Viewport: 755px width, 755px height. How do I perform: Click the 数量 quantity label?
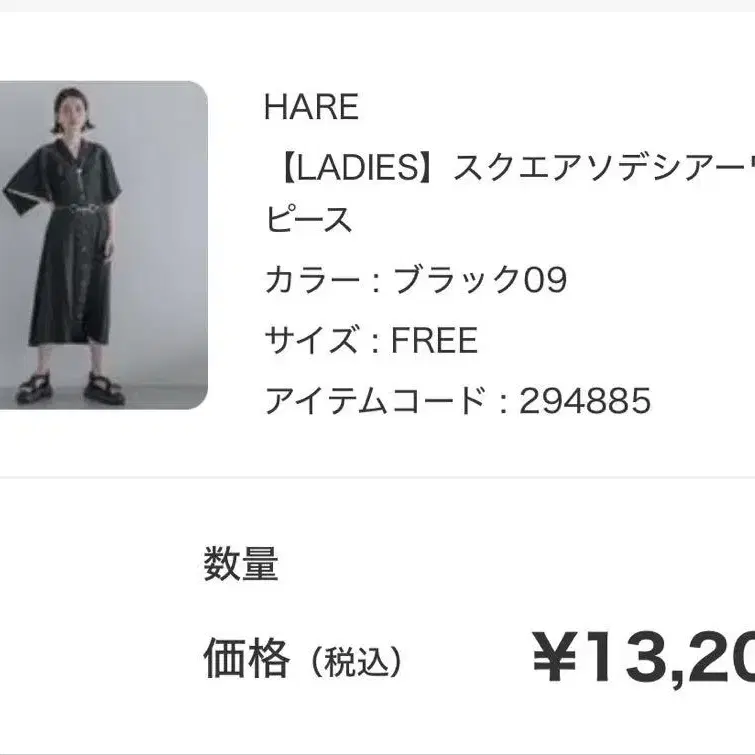click(x=241, y=563)
